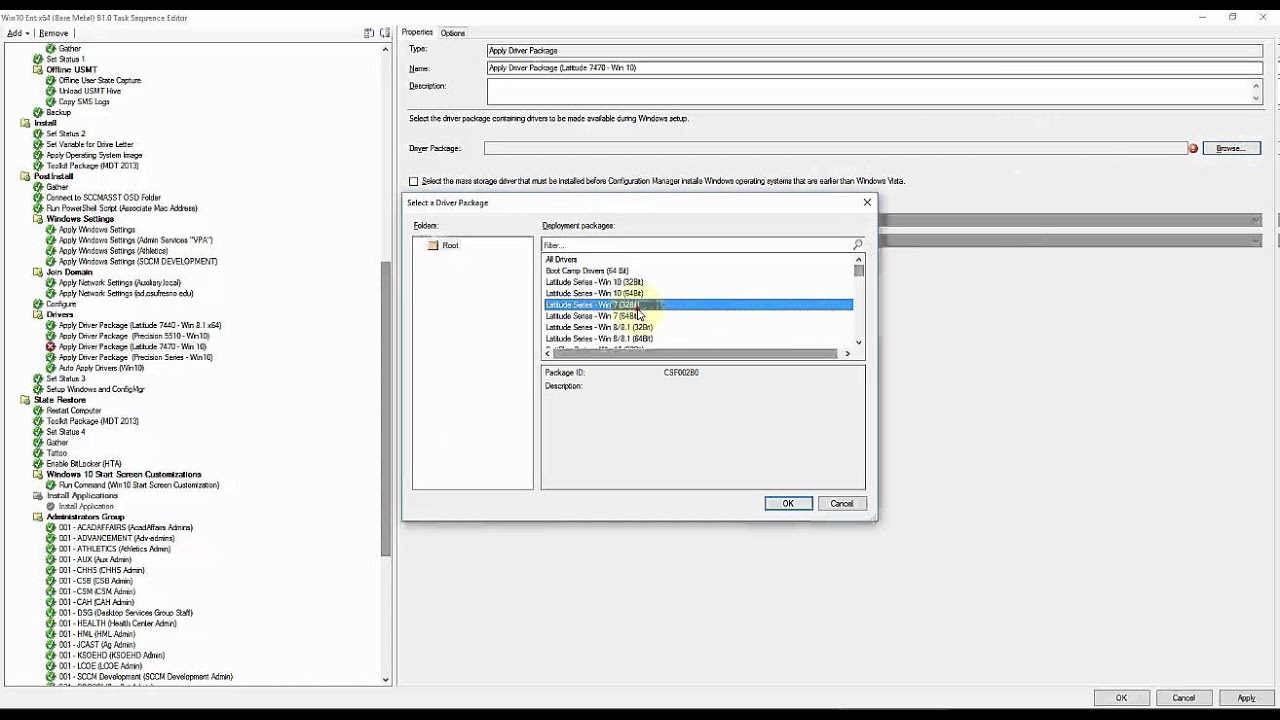Click the Root folder icon in dialog
1280x720 pixels.
pyautogui.click(x=433, y=245)
